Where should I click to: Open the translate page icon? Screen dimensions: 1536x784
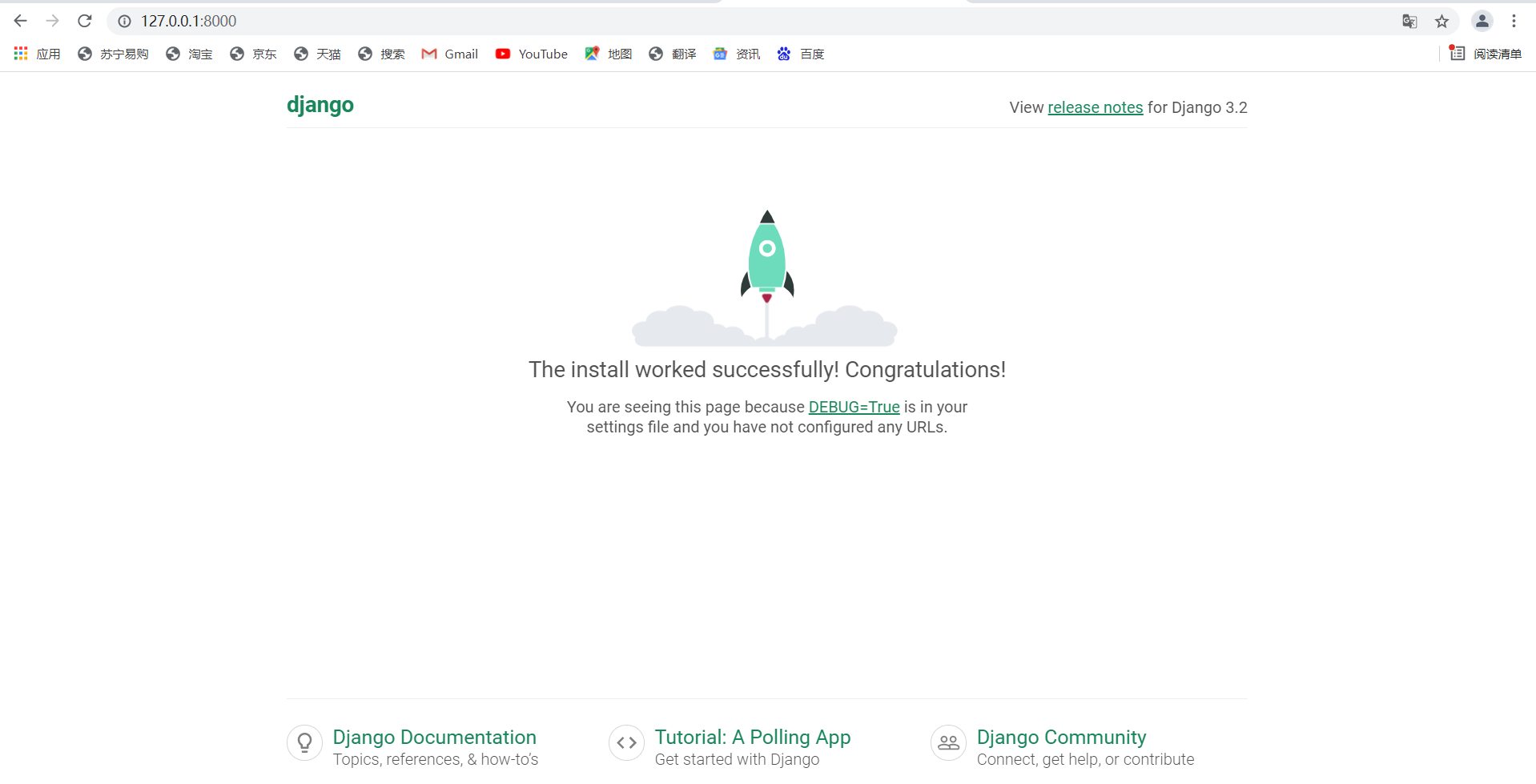click(x=1409, y=22)
